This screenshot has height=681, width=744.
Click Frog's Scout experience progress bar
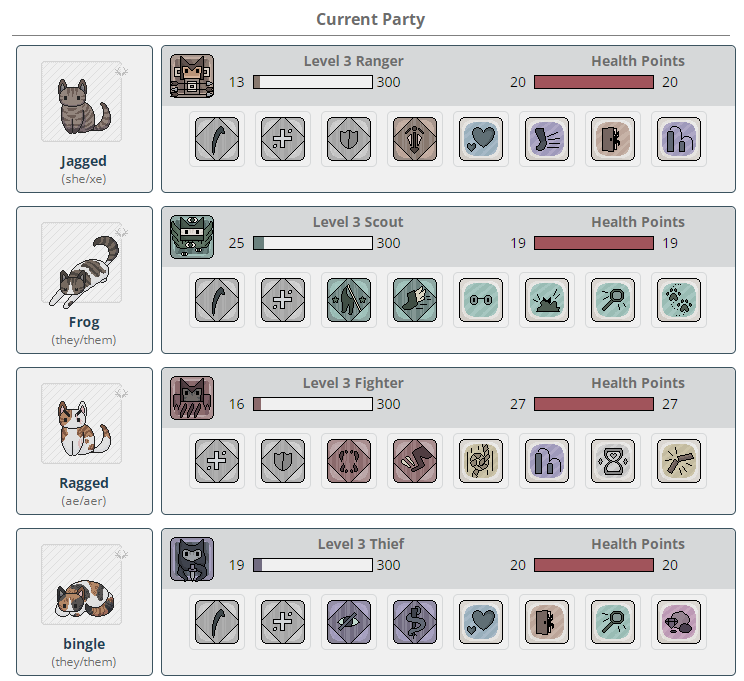pos(313,243)
